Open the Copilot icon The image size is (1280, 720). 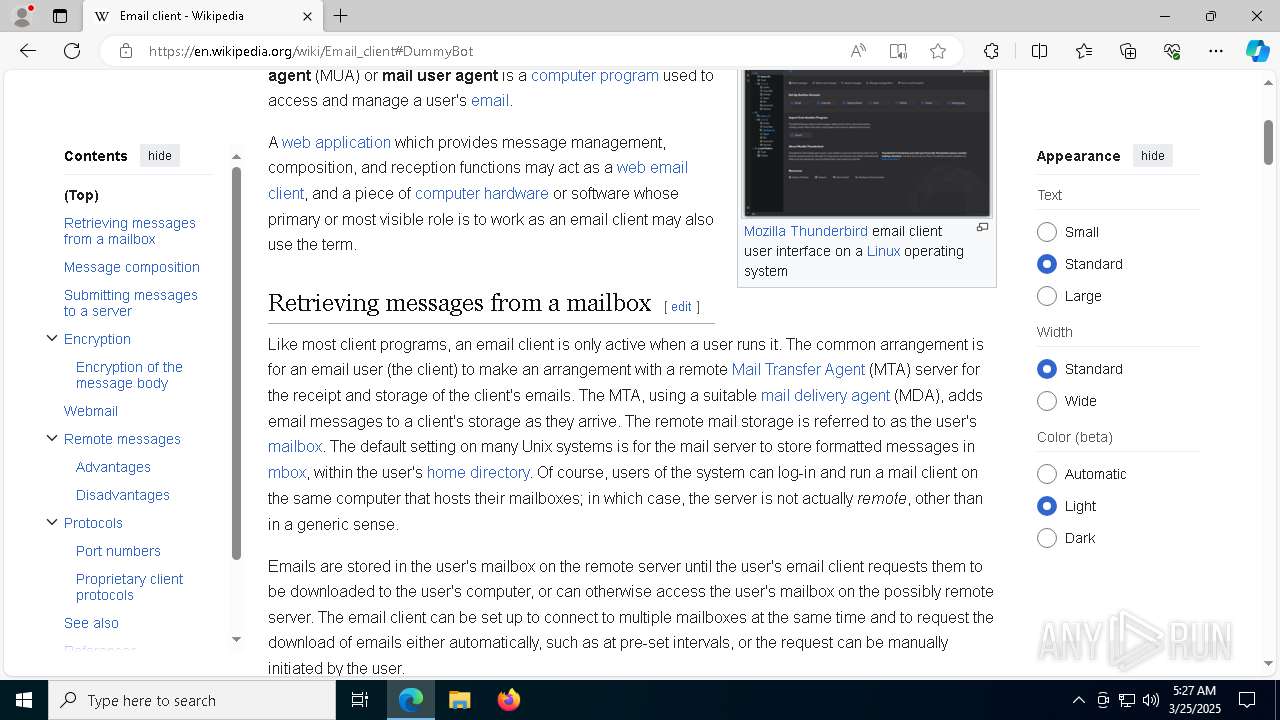pos(1257,51)
